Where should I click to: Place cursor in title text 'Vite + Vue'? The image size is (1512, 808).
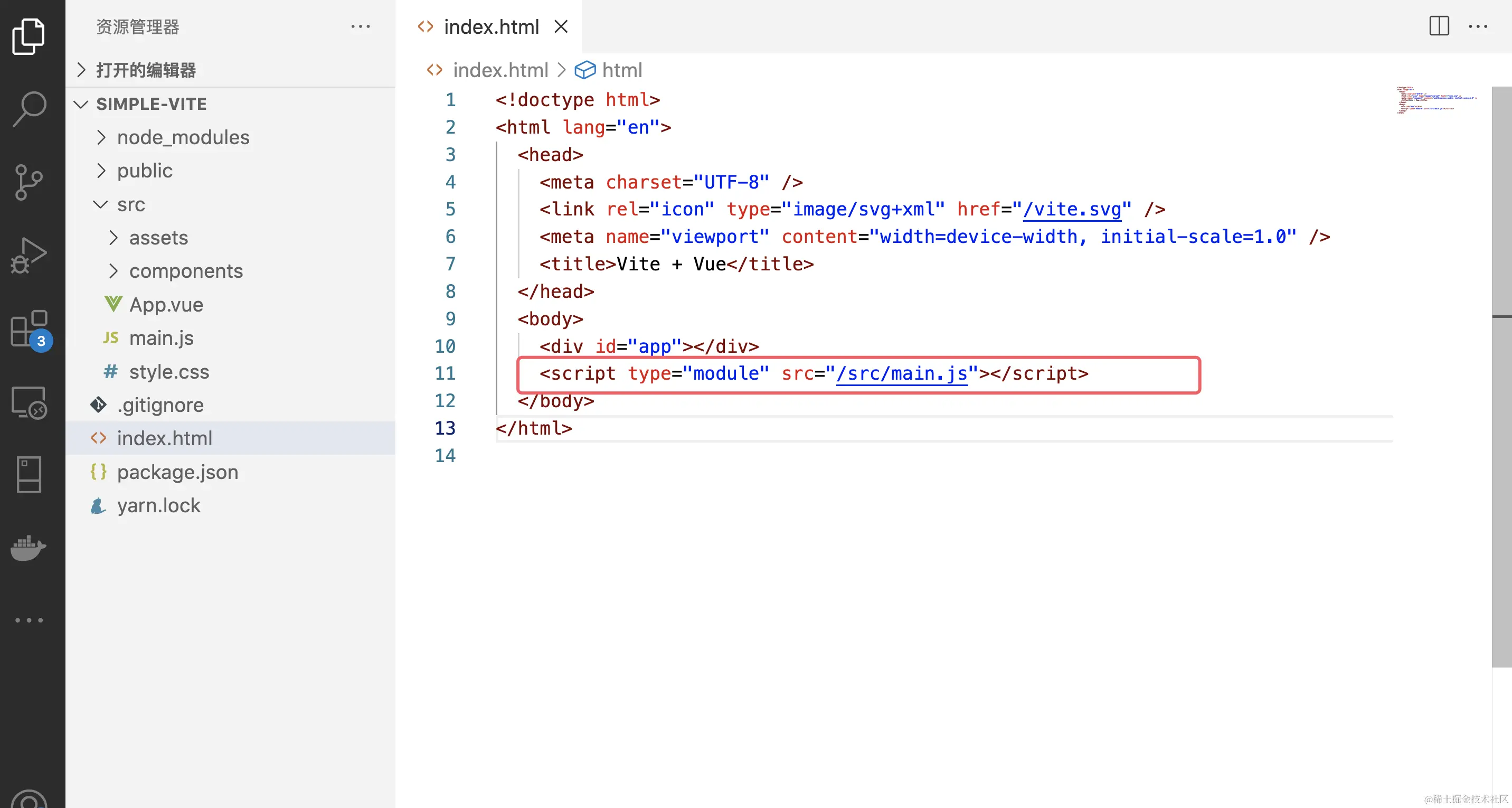pyautogui.click(x=671, y=264)
